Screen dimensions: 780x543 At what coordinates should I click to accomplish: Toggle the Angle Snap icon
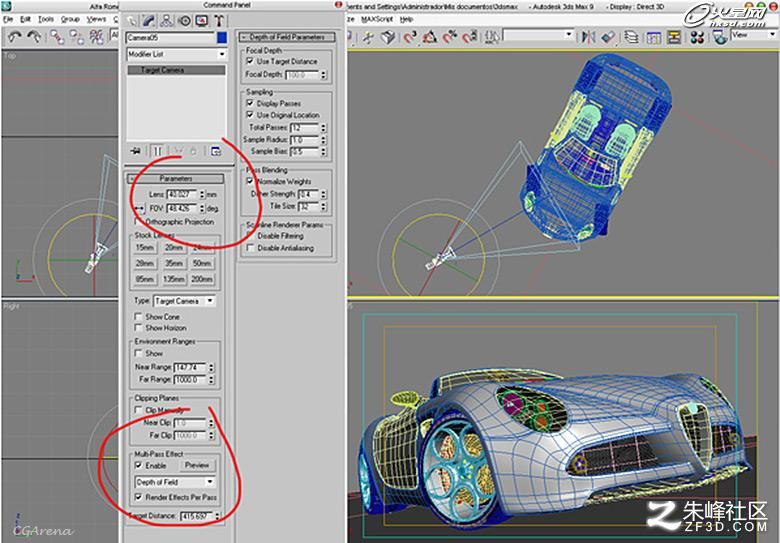tap(430, 37)
